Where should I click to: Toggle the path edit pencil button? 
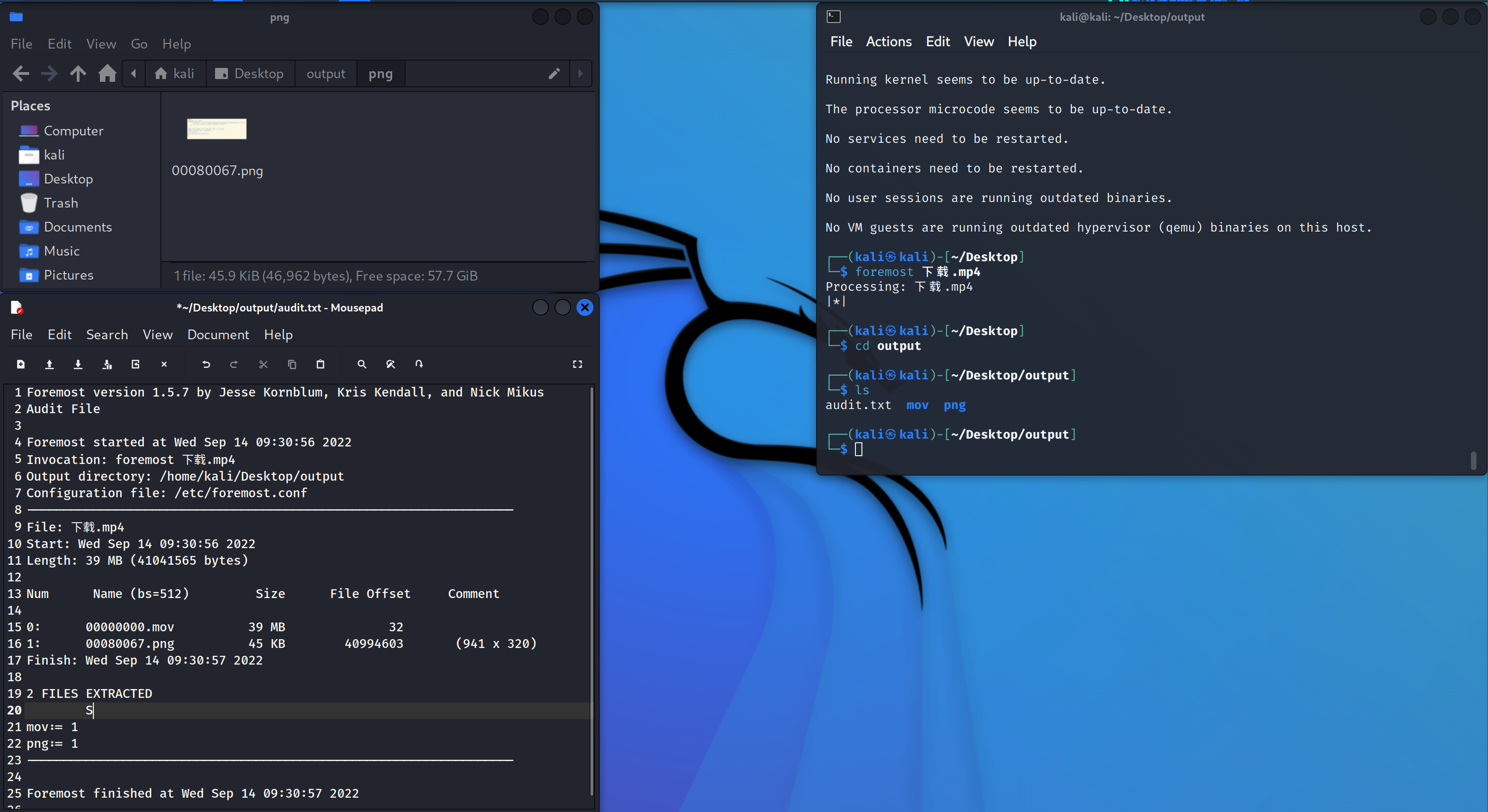click(554, 73)
